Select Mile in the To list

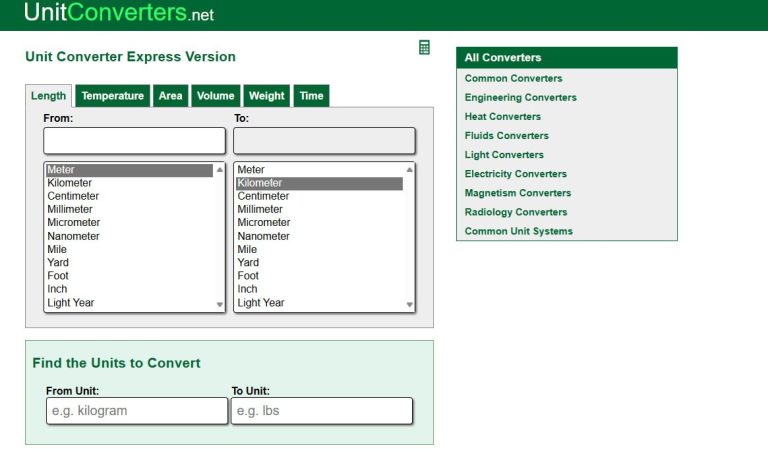[x=247, y=249]
